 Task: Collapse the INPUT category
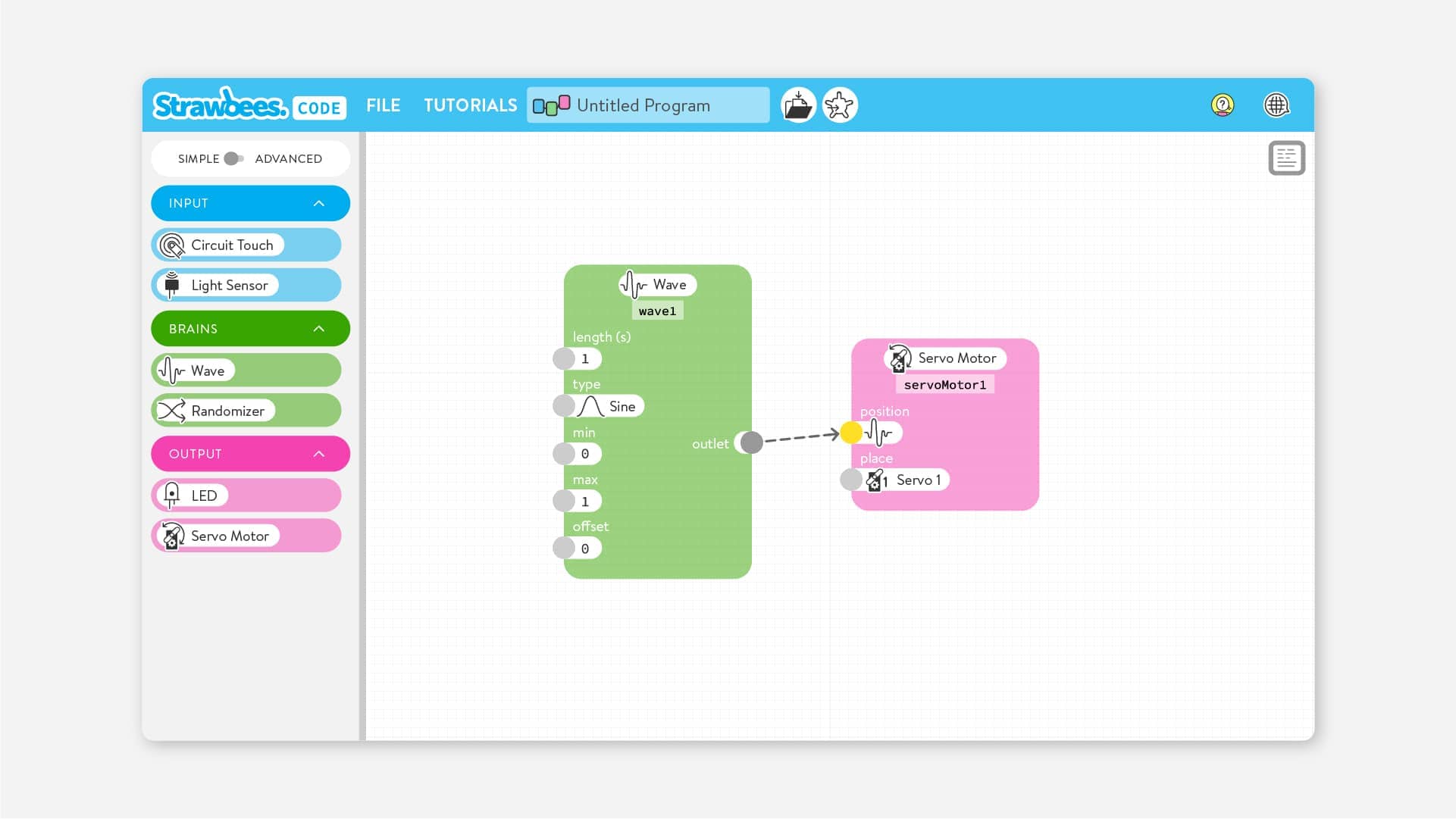tap(318, 203)
